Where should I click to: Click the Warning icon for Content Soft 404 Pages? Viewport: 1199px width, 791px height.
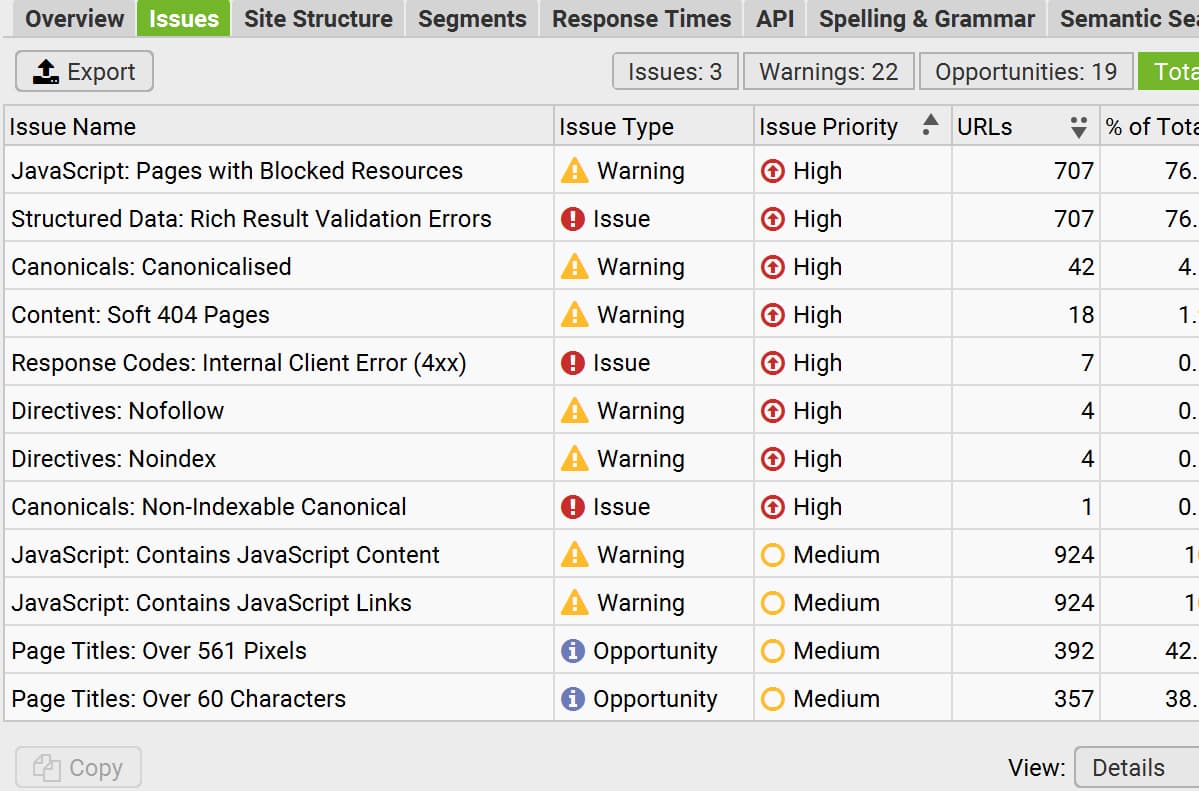[x=576, y=314]
